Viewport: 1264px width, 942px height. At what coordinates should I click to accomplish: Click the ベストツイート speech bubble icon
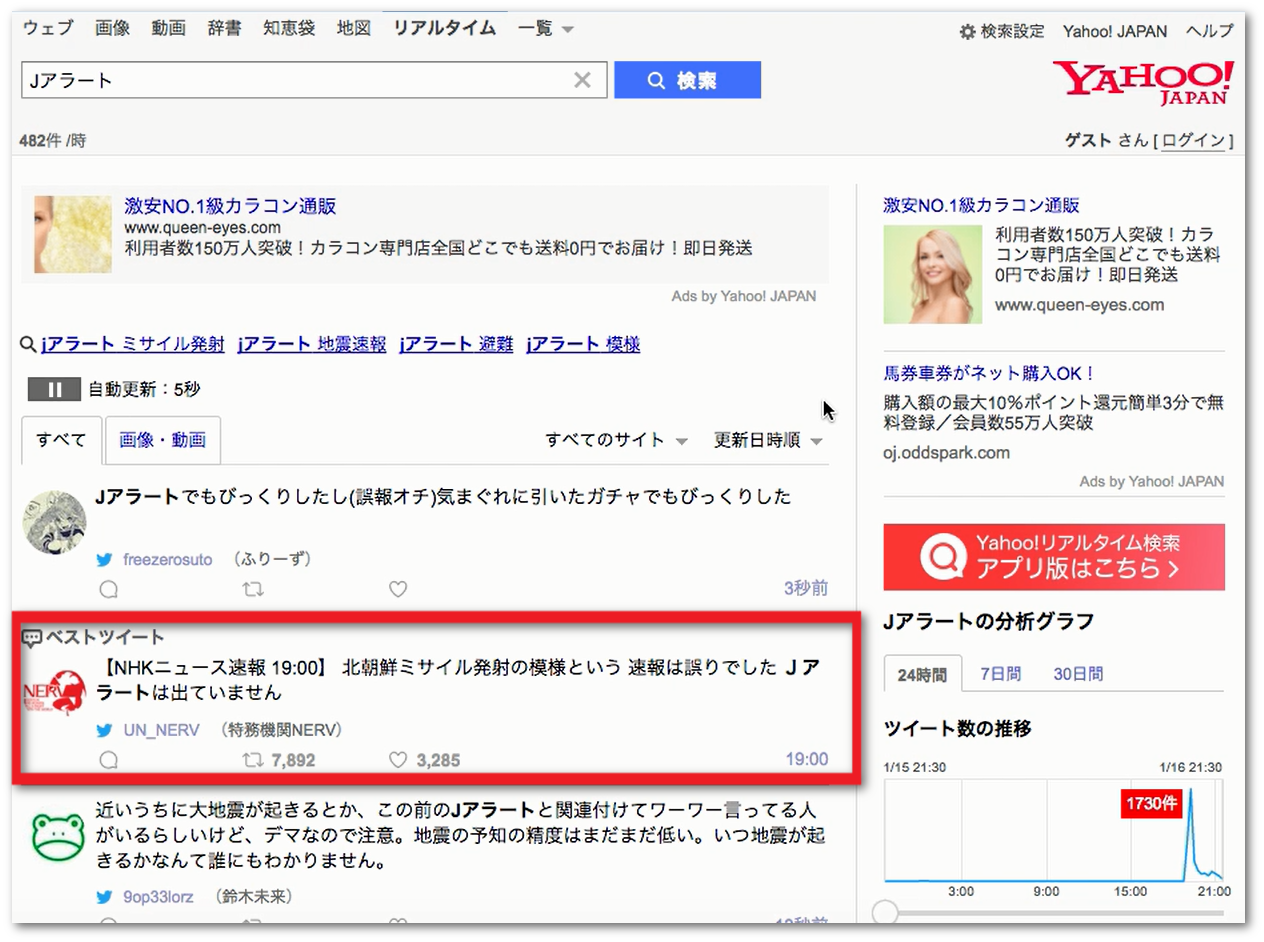pos(32,638)
